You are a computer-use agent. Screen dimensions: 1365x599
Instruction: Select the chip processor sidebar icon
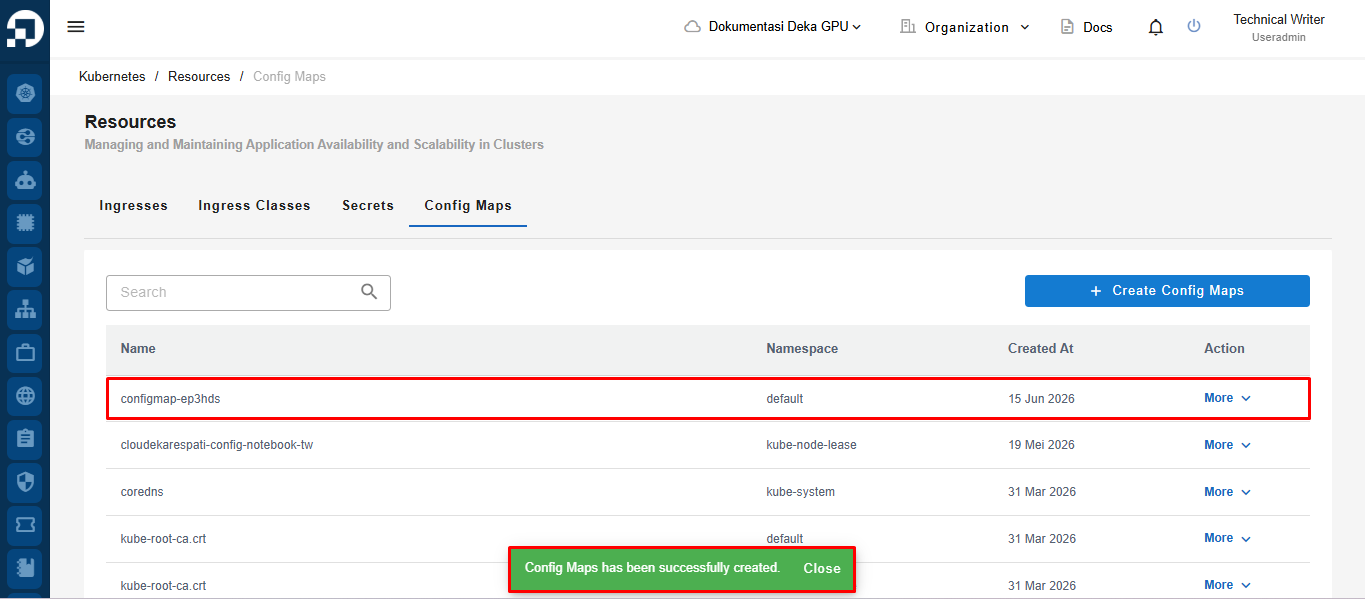coord(25,224)
